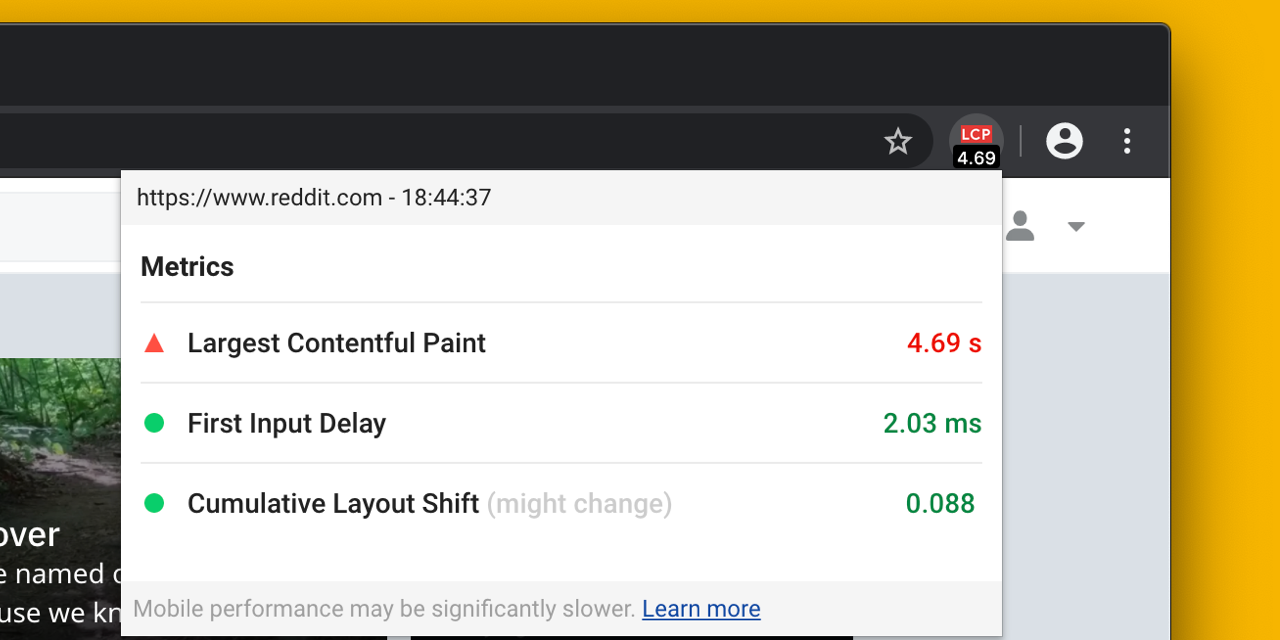Click the forest image thumbnail

(60, 430)
